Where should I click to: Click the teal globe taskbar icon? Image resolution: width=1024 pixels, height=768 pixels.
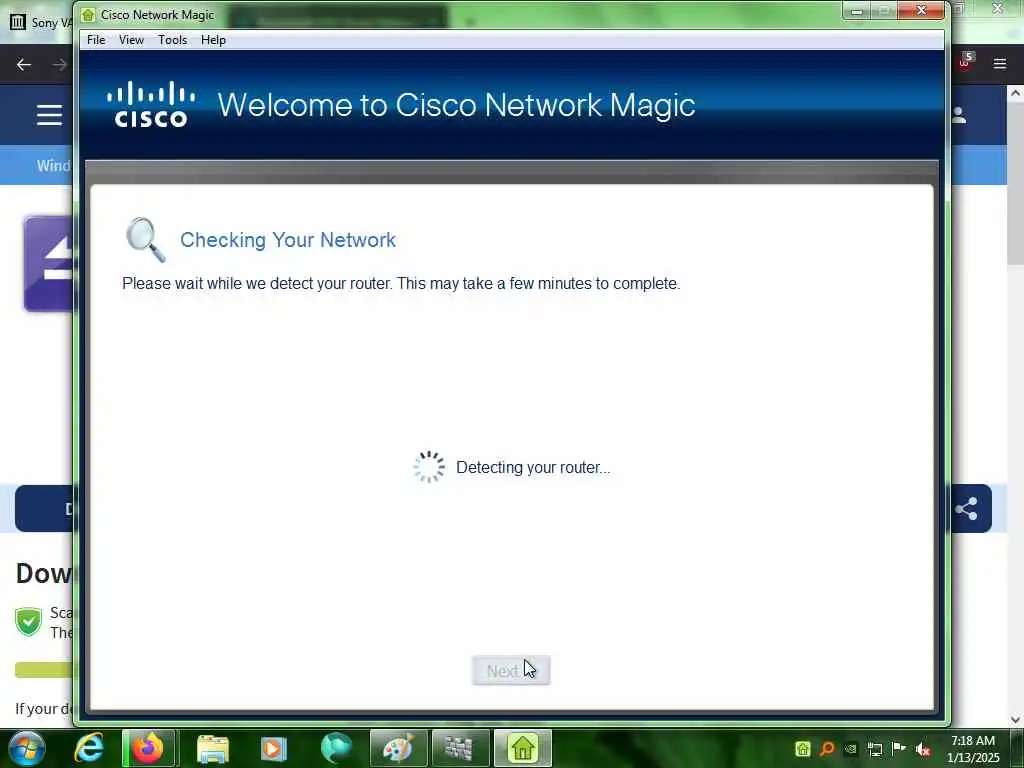tap(336, 748)
